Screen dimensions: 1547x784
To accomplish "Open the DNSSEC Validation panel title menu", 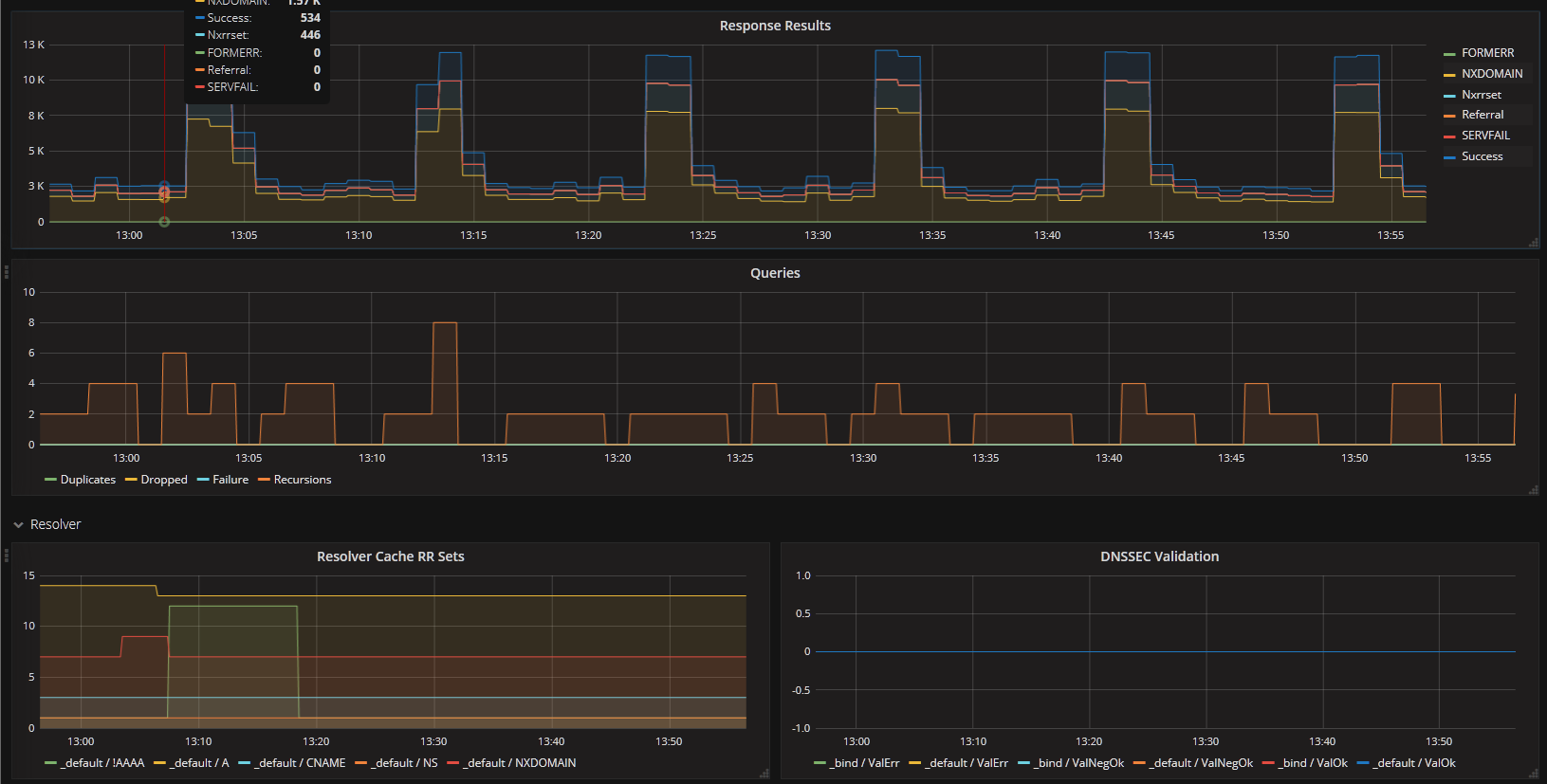I will pyautogui.click(x=1159, y=556).
